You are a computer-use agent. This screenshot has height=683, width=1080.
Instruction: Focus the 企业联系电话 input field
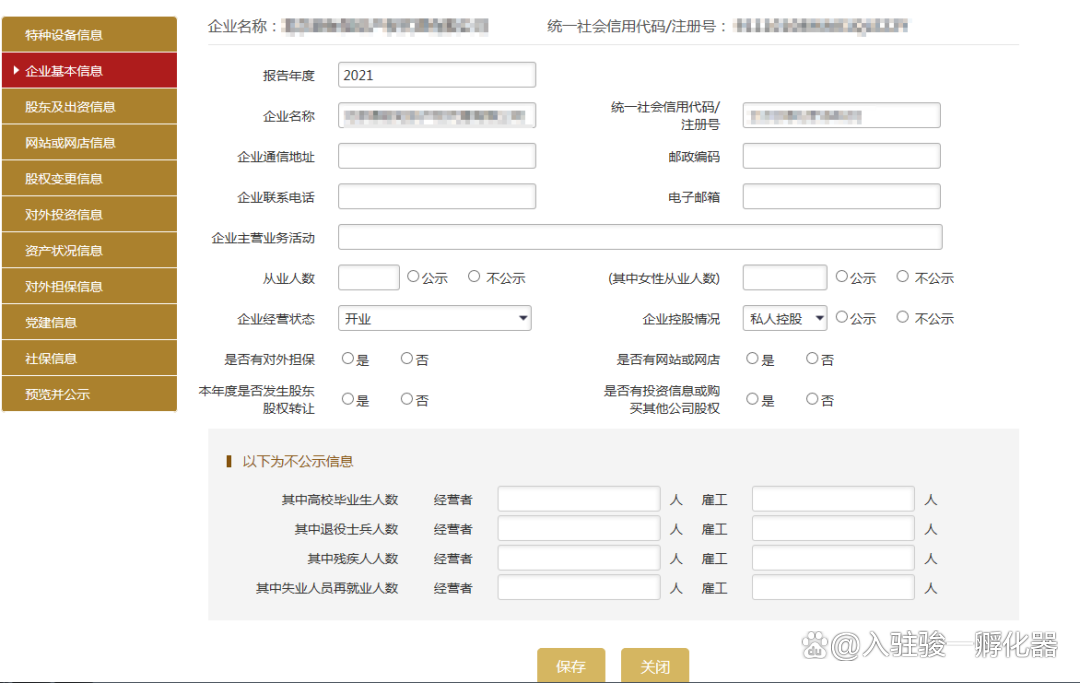[437, 197]
